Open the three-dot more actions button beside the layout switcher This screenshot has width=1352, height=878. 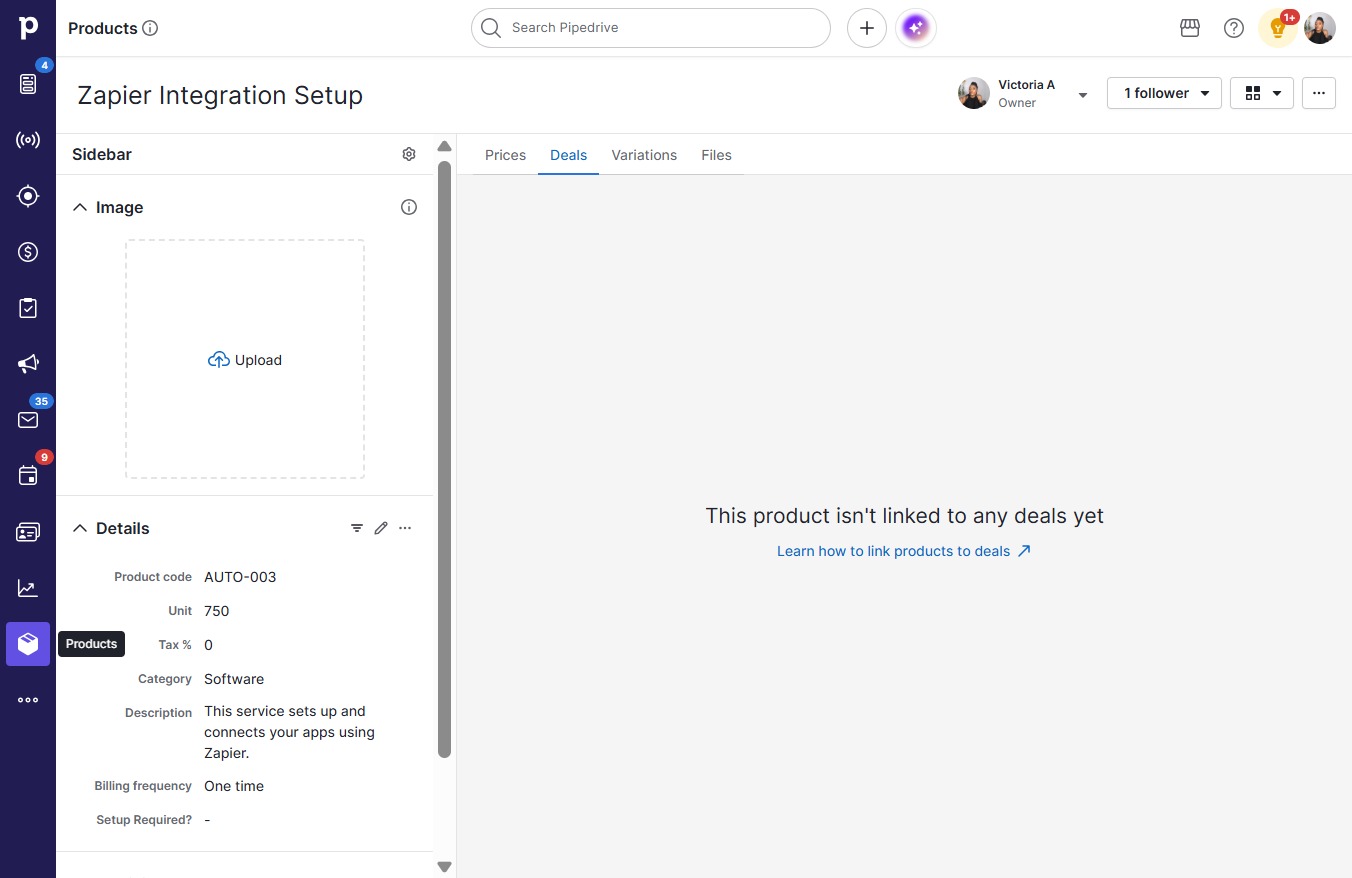coord(1319,93)
